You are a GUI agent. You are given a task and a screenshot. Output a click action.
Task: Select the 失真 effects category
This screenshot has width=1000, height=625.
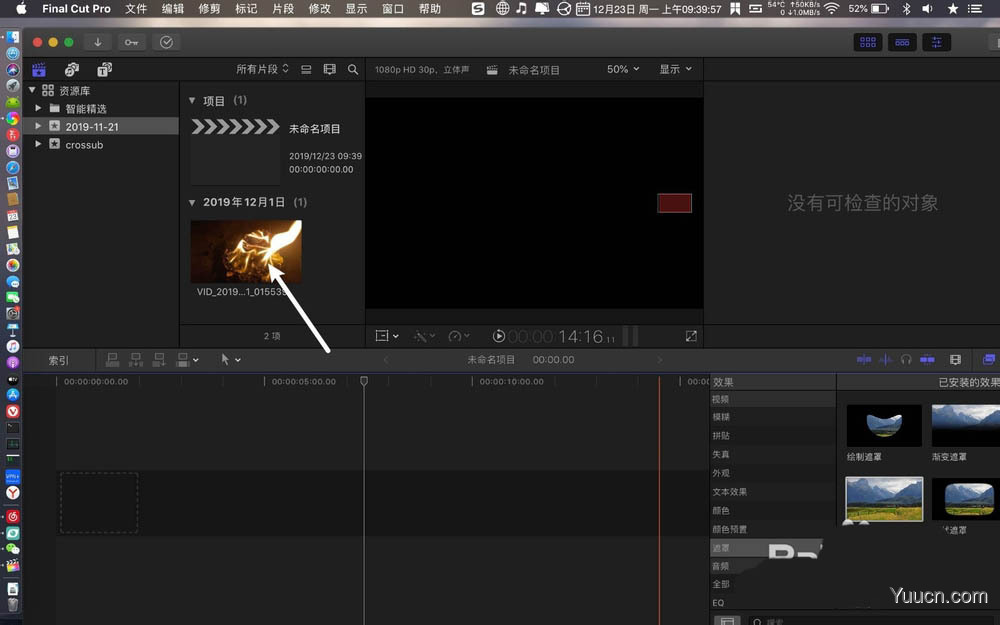click(772, 454)
